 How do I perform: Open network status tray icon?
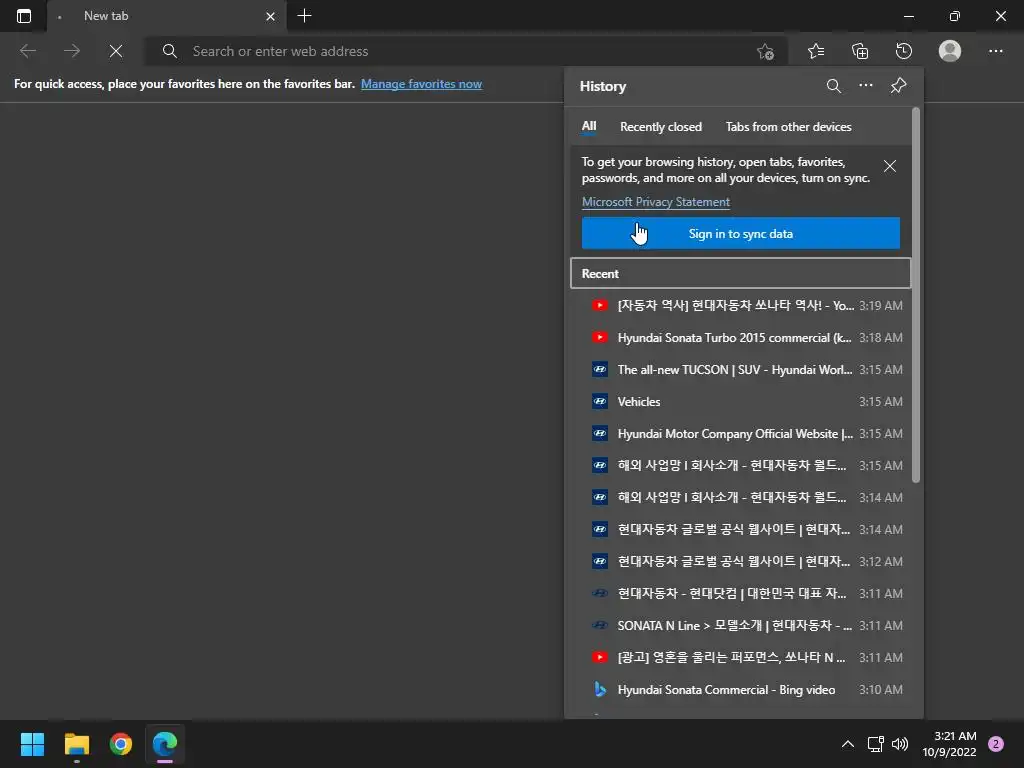pos(875,744)
